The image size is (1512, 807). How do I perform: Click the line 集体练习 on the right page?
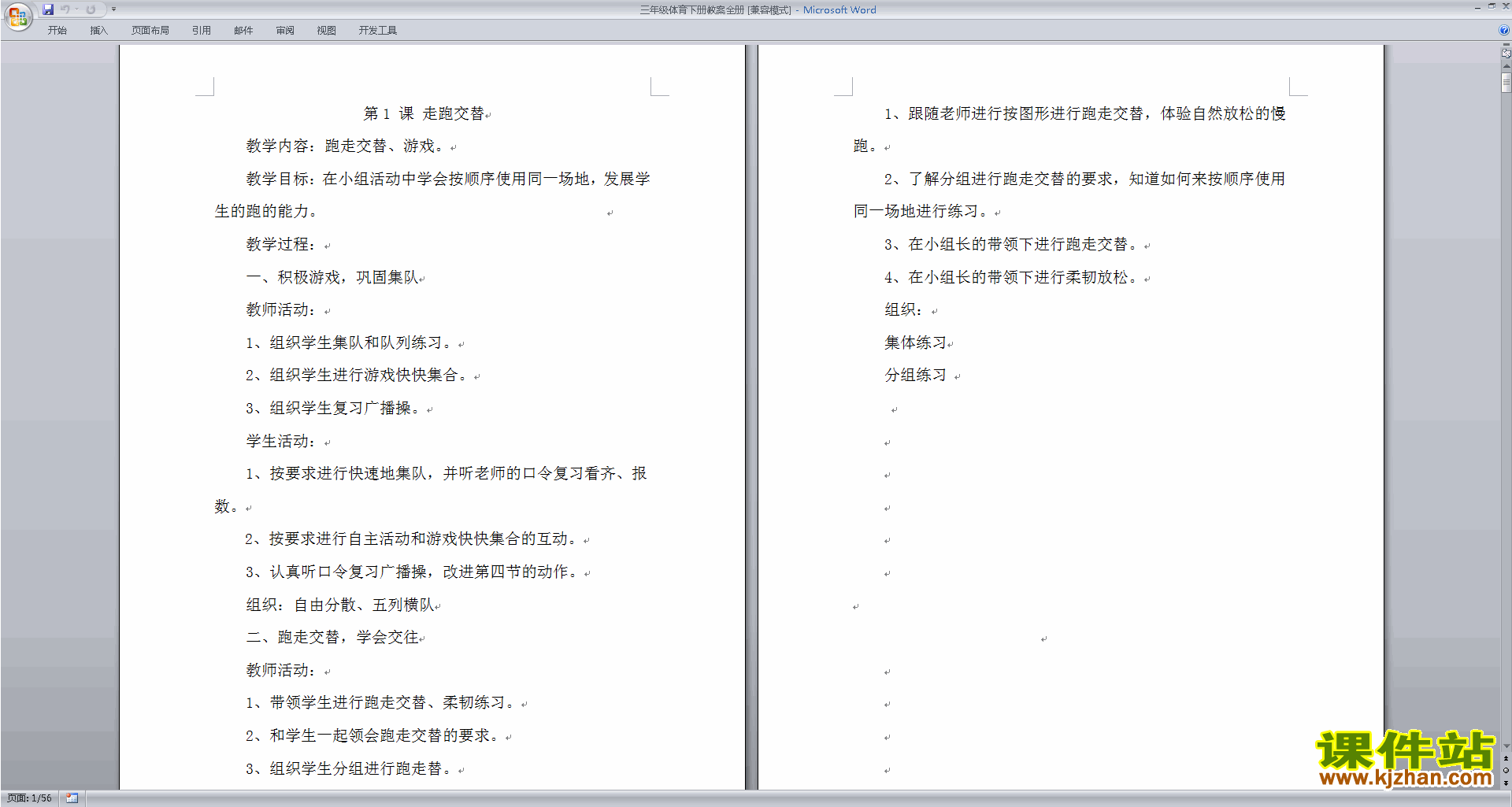(x=915, y=342)
